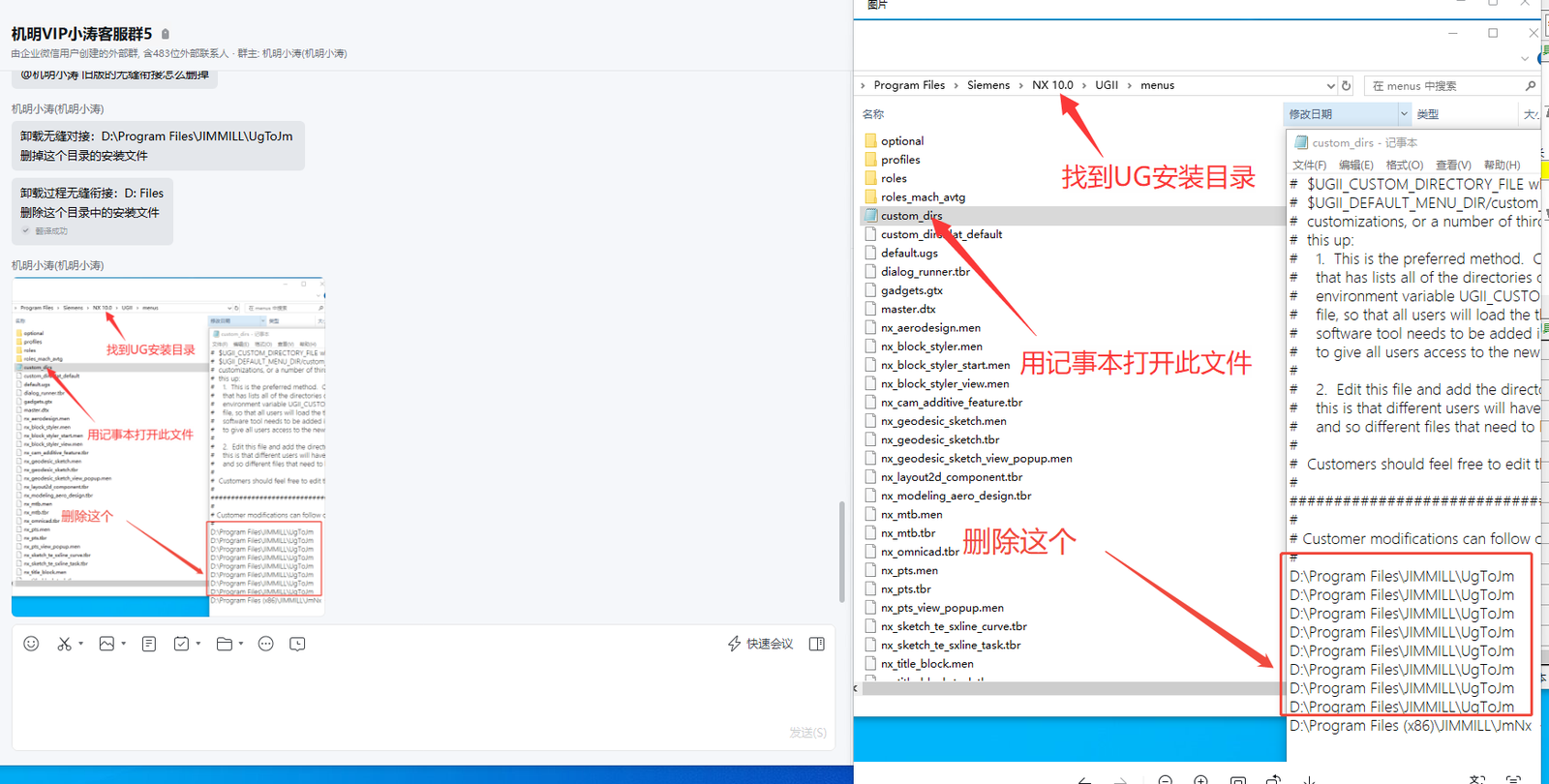Click the 名称 column header

(872, 114)
